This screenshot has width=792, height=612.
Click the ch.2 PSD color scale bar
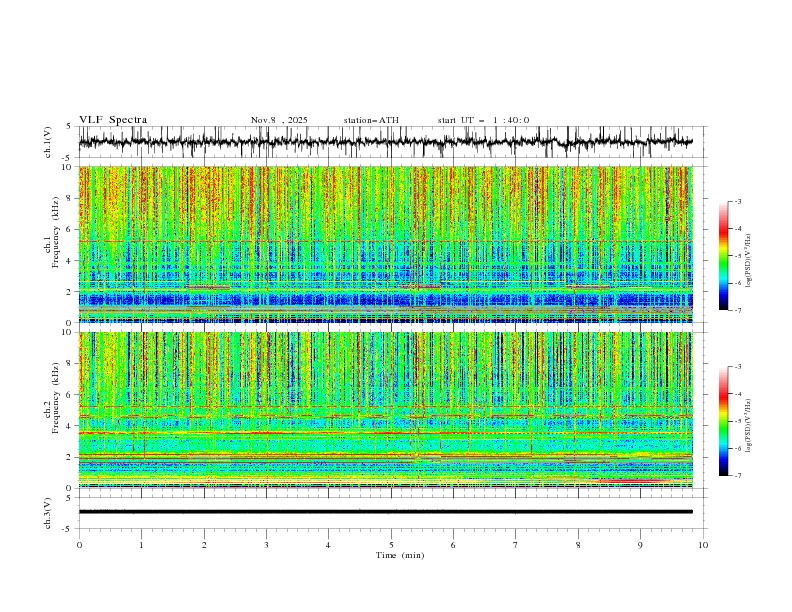coord(724,421)
